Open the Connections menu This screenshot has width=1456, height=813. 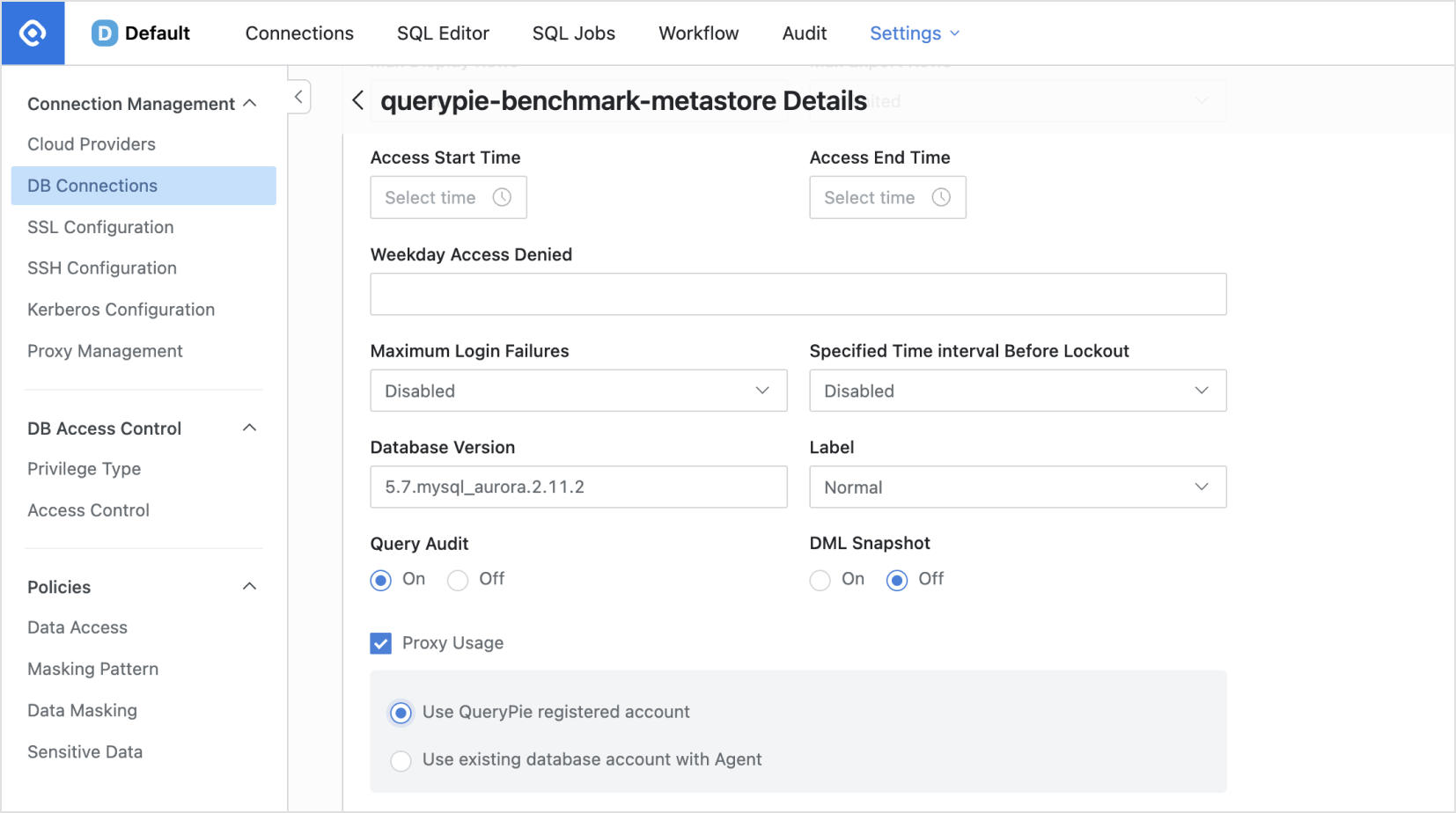click(x=299, y=33)
